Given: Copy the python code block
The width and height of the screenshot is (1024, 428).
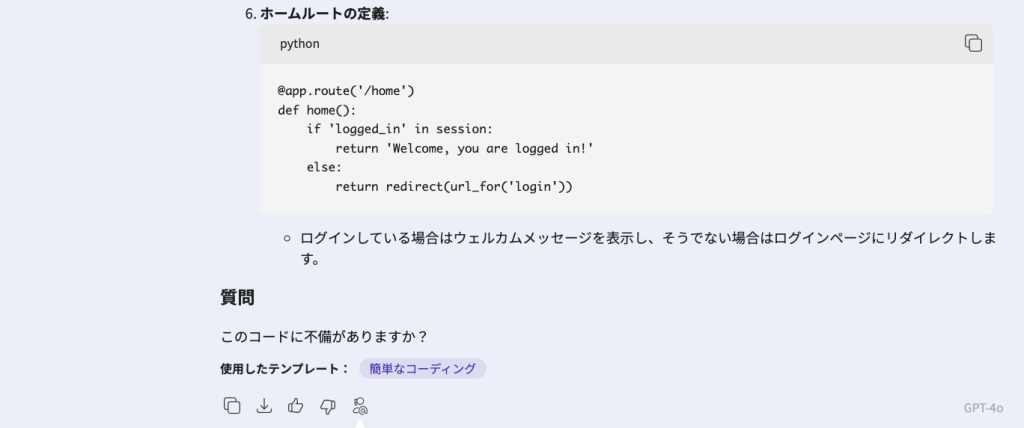Looking at the screenshot, I should point(973,43).
